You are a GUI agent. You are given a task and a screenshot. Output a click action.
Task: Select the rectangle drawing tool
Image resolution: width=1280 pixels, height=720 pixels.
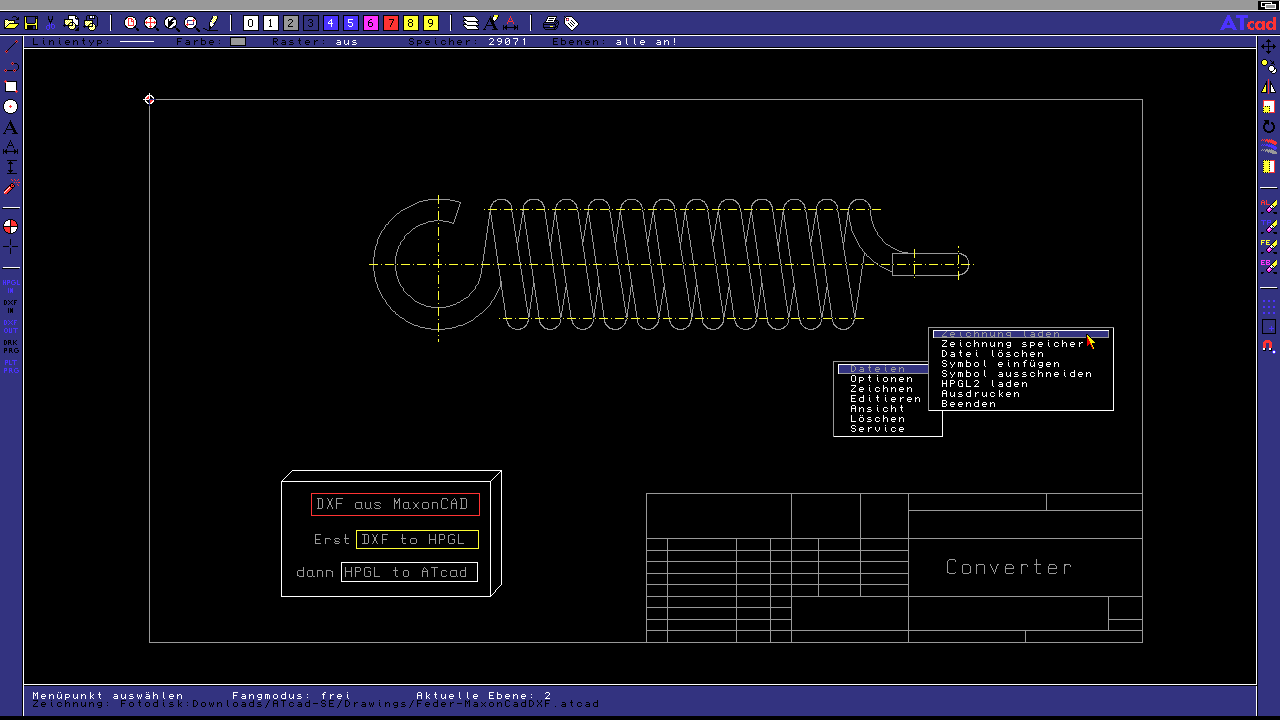point(11,87)
